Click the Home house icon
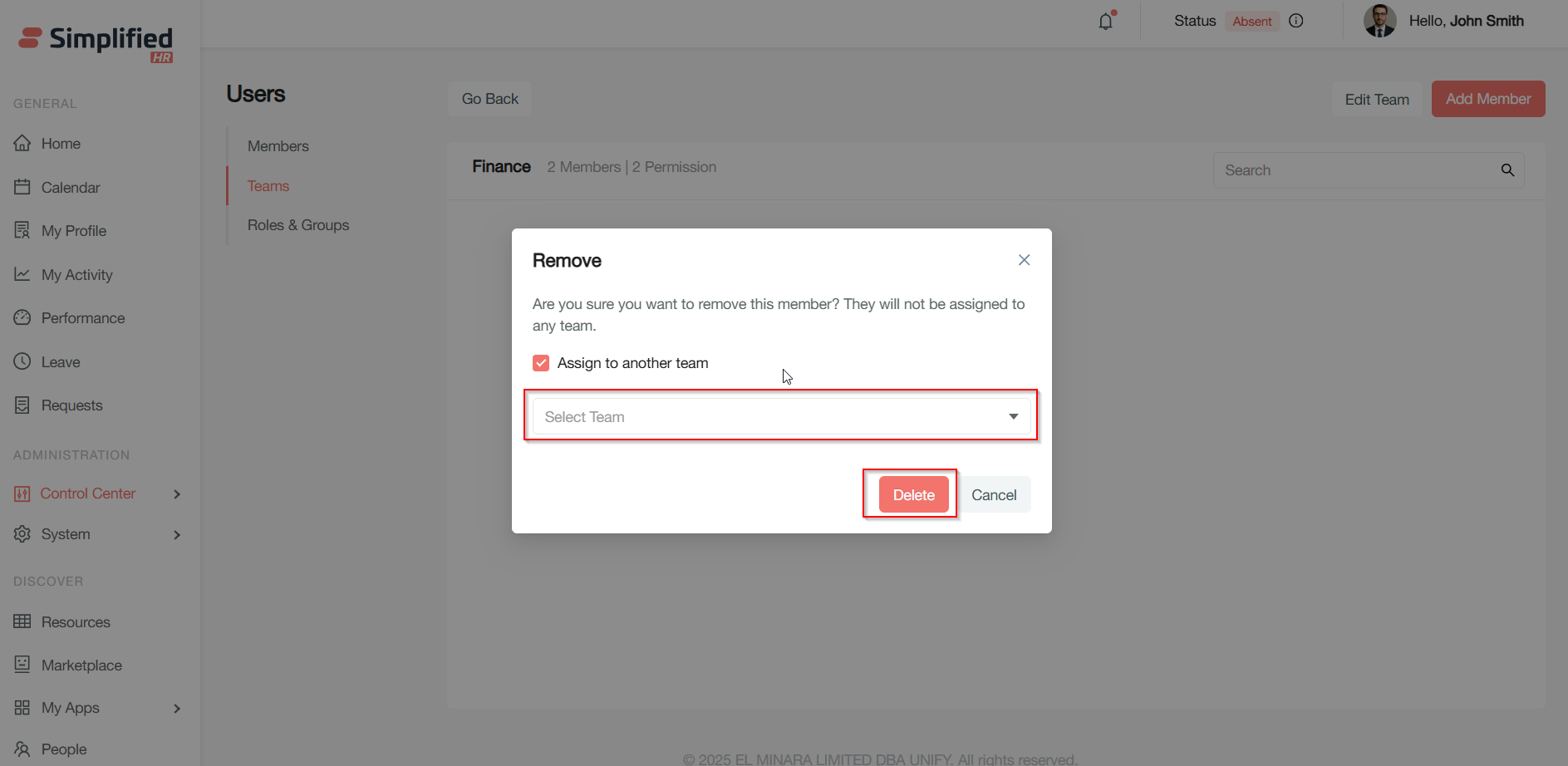1568x766 pixels. 22,143
